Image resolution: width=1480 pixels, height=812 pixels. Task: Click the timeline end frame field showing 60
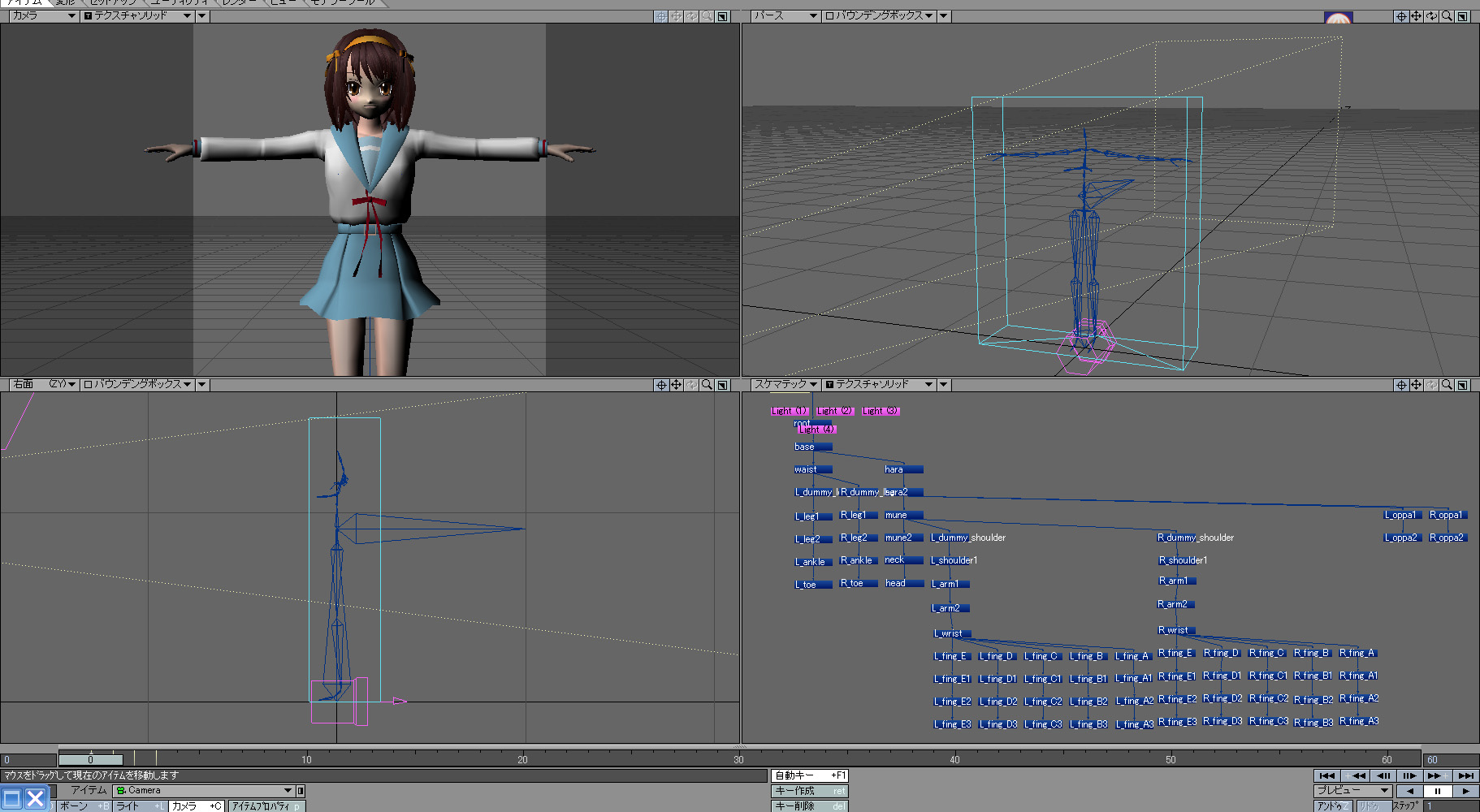click(1451, 760)
